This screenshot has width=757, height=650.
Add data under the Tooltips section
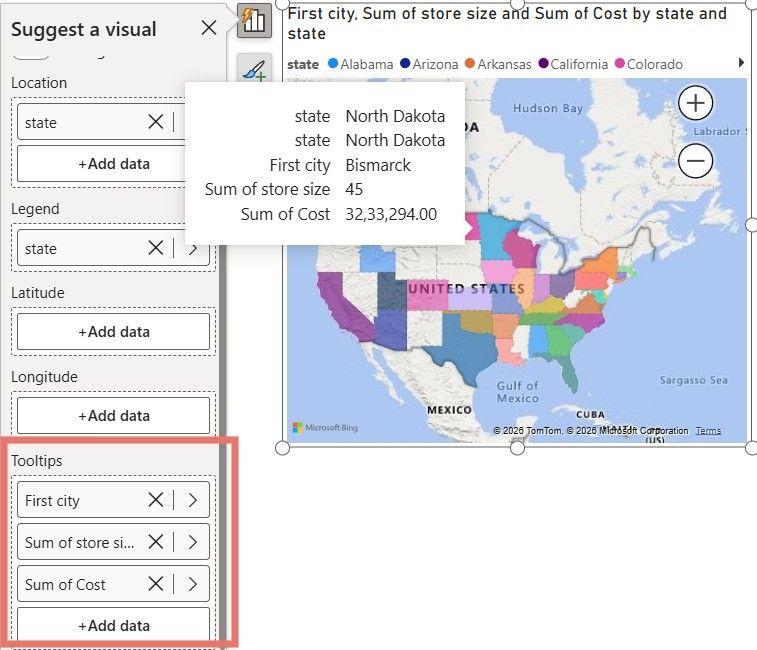tap(113, 625)
